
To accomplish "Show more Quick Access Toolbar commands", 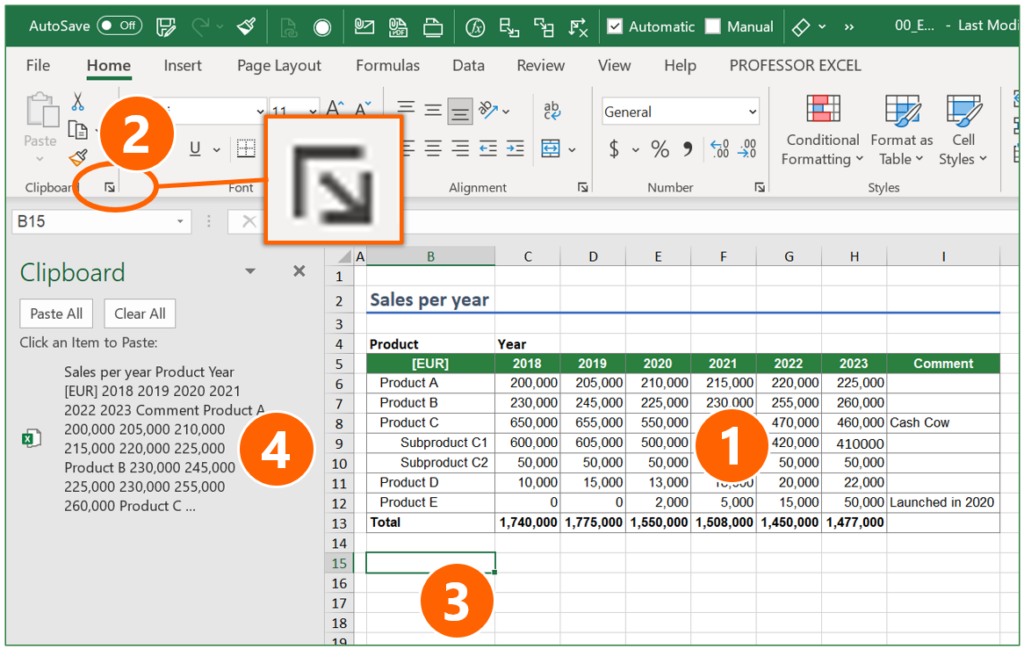I will tap(849, 27).
